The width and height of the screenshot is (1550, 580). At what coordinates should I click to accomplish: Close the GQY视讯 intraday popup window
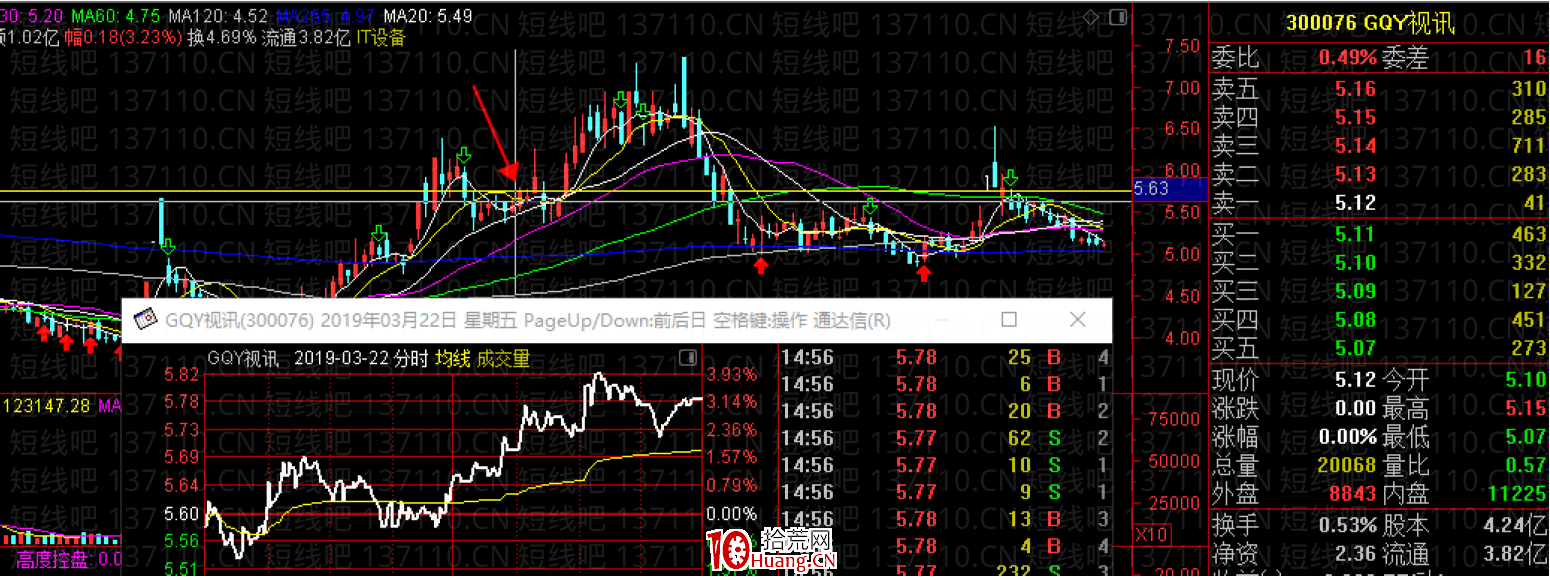[x=1077, y=320]
